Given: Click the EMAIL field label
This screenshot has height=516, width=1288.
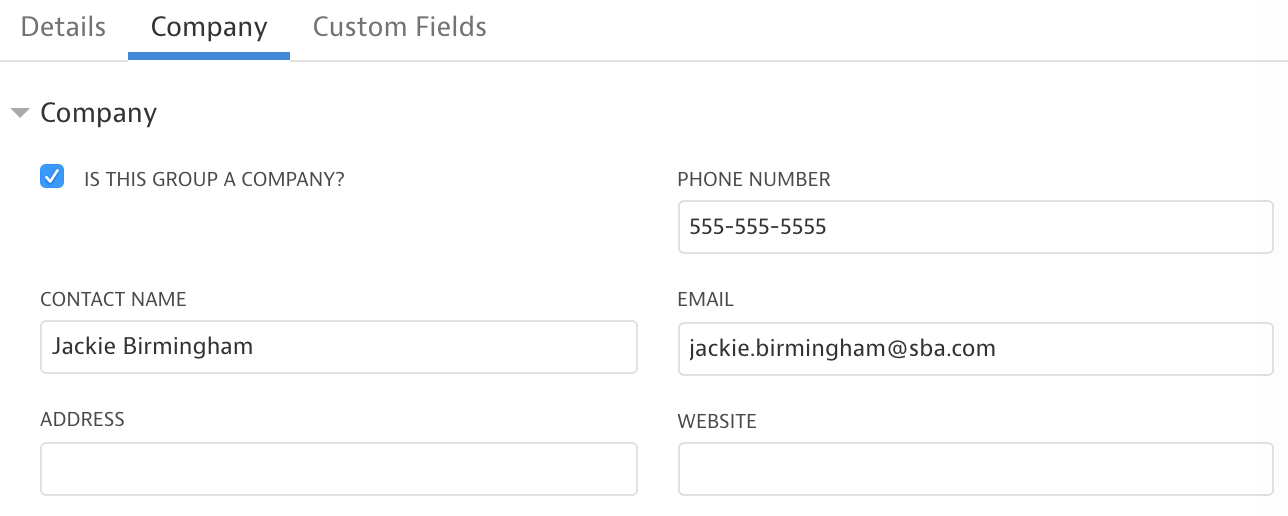Looking at the screenshot, I should click(705, 300).
